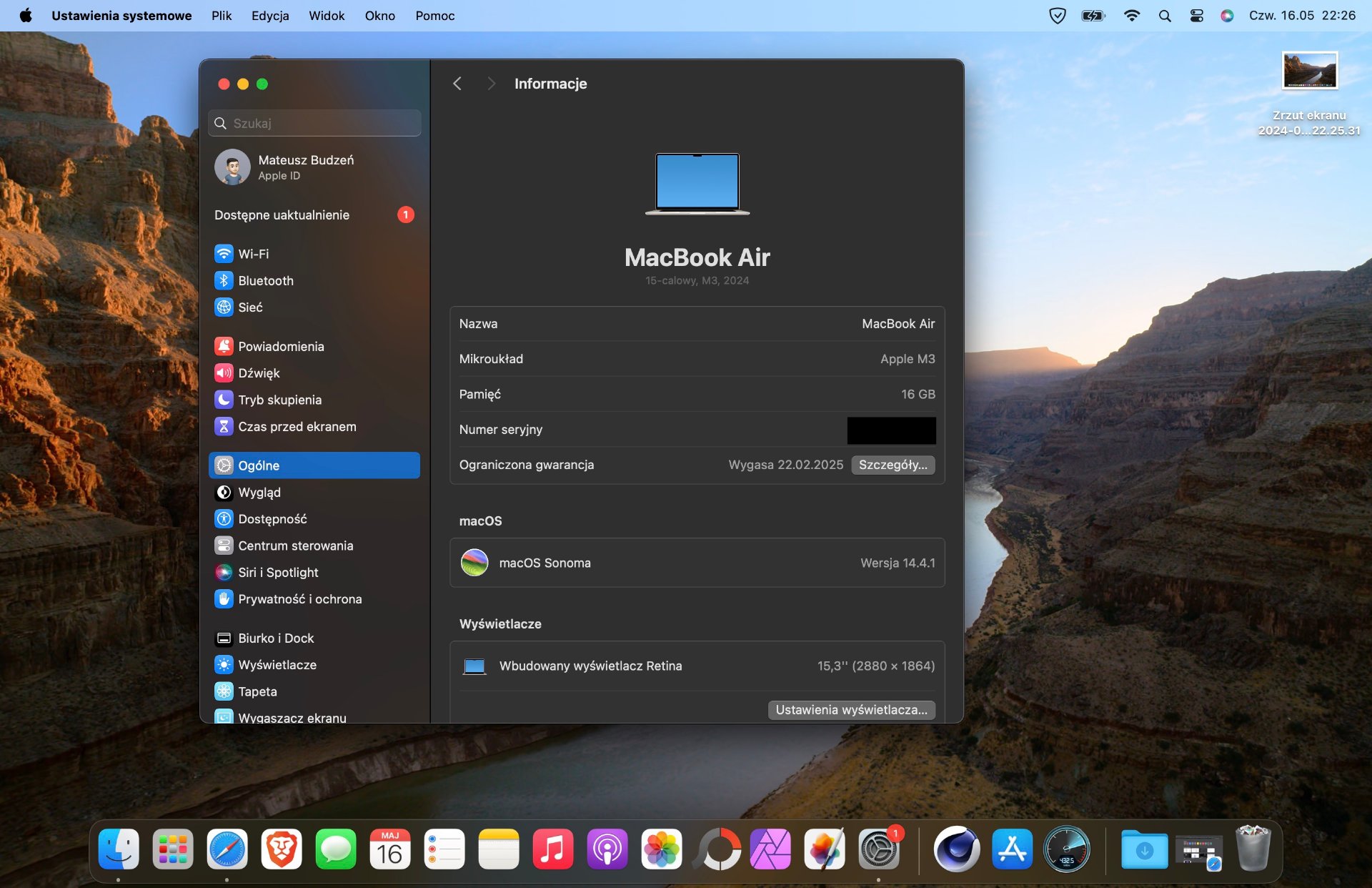Select Sieć in the sidebar
The height and width of the screenshot is (888, 1372).
[x=314, y=307]
